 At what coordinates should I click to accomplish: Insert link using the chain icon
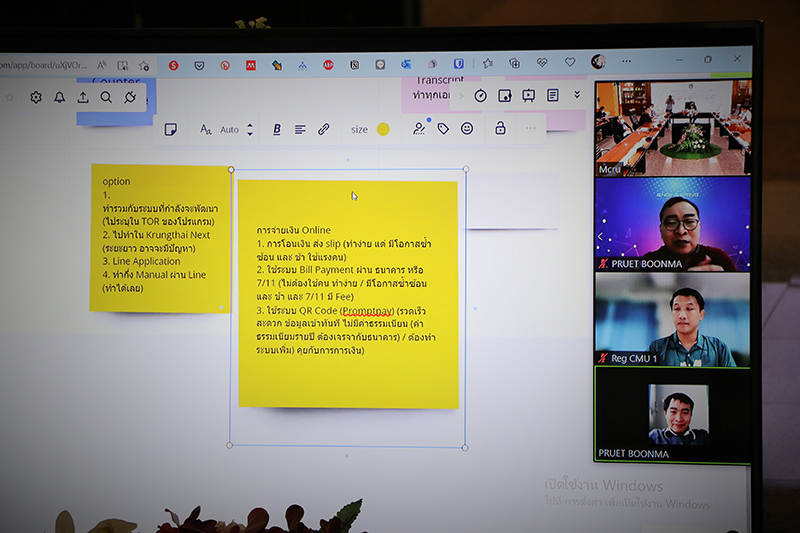point(323,130)
